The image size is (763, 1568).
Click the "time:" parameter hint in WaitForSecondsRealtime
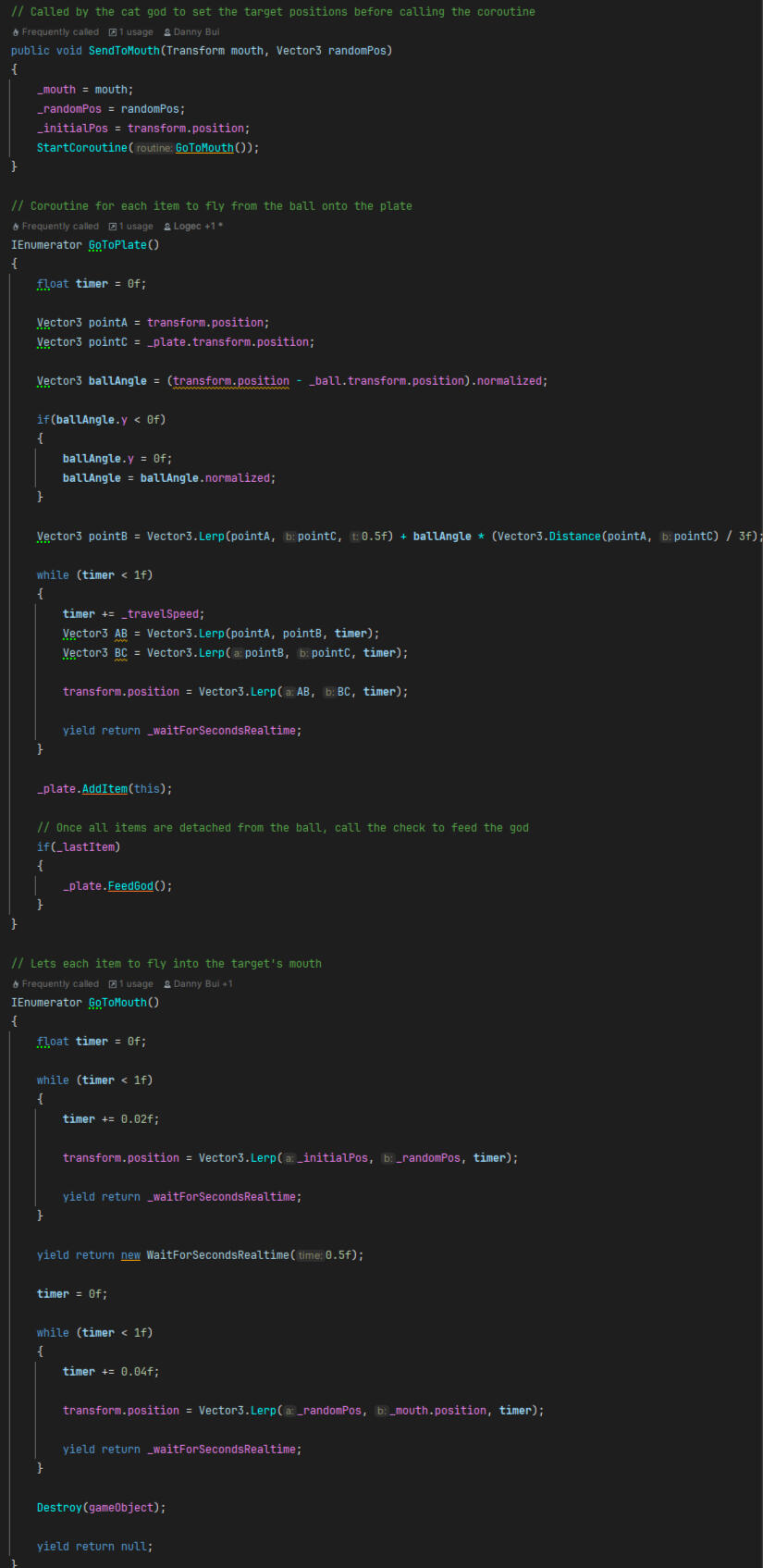[x=310, y=1255]
